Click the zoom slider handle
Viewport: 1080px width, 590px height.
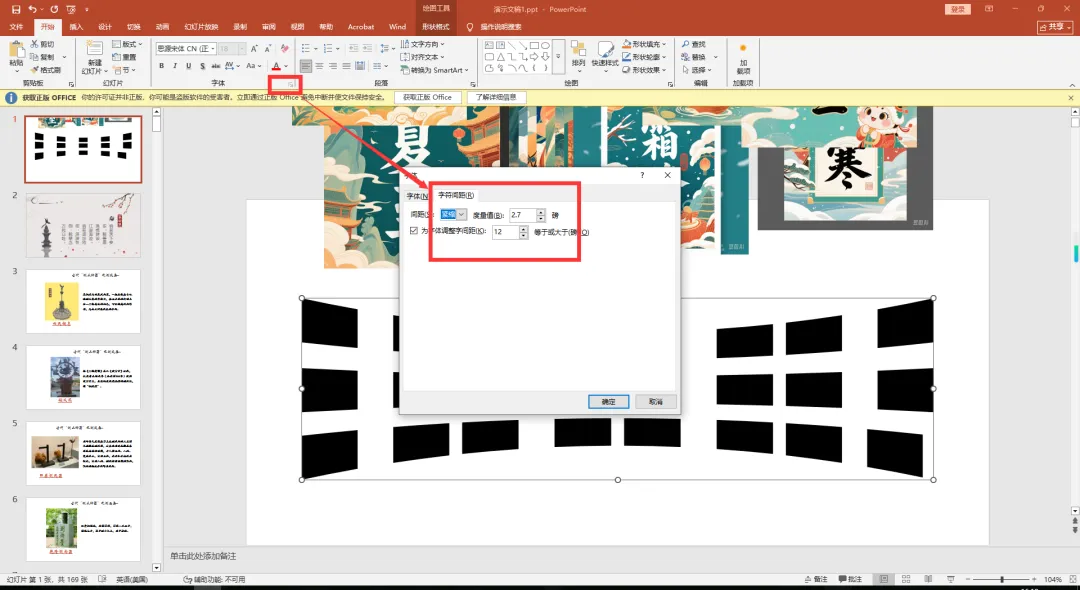click(x=1001, y=579)
